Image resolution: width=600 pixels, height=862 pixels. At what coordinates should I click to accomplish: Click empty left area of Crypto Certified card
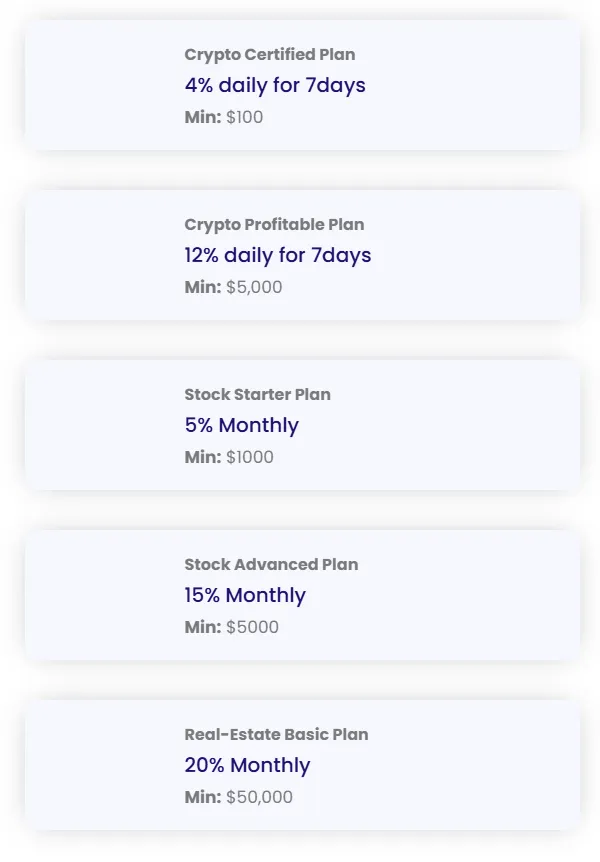tap(100, 85)
